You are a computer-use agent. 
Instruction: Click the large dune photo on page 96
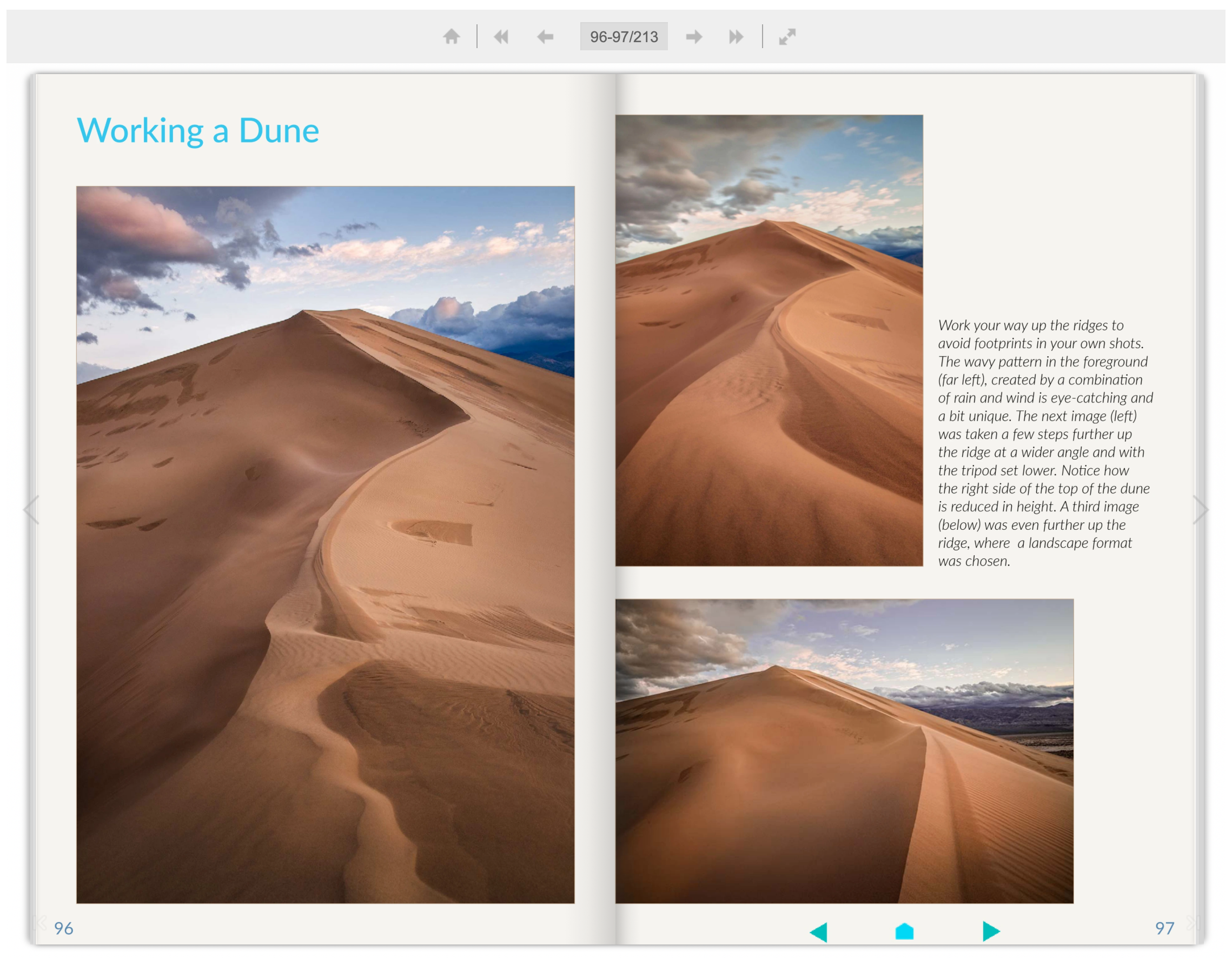[326, 545]
